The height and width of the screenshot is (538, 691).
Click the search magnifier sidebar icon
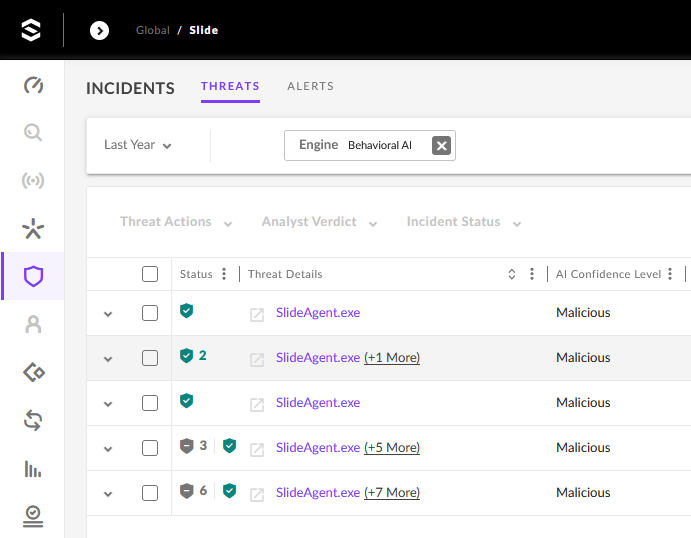point(33,133)
